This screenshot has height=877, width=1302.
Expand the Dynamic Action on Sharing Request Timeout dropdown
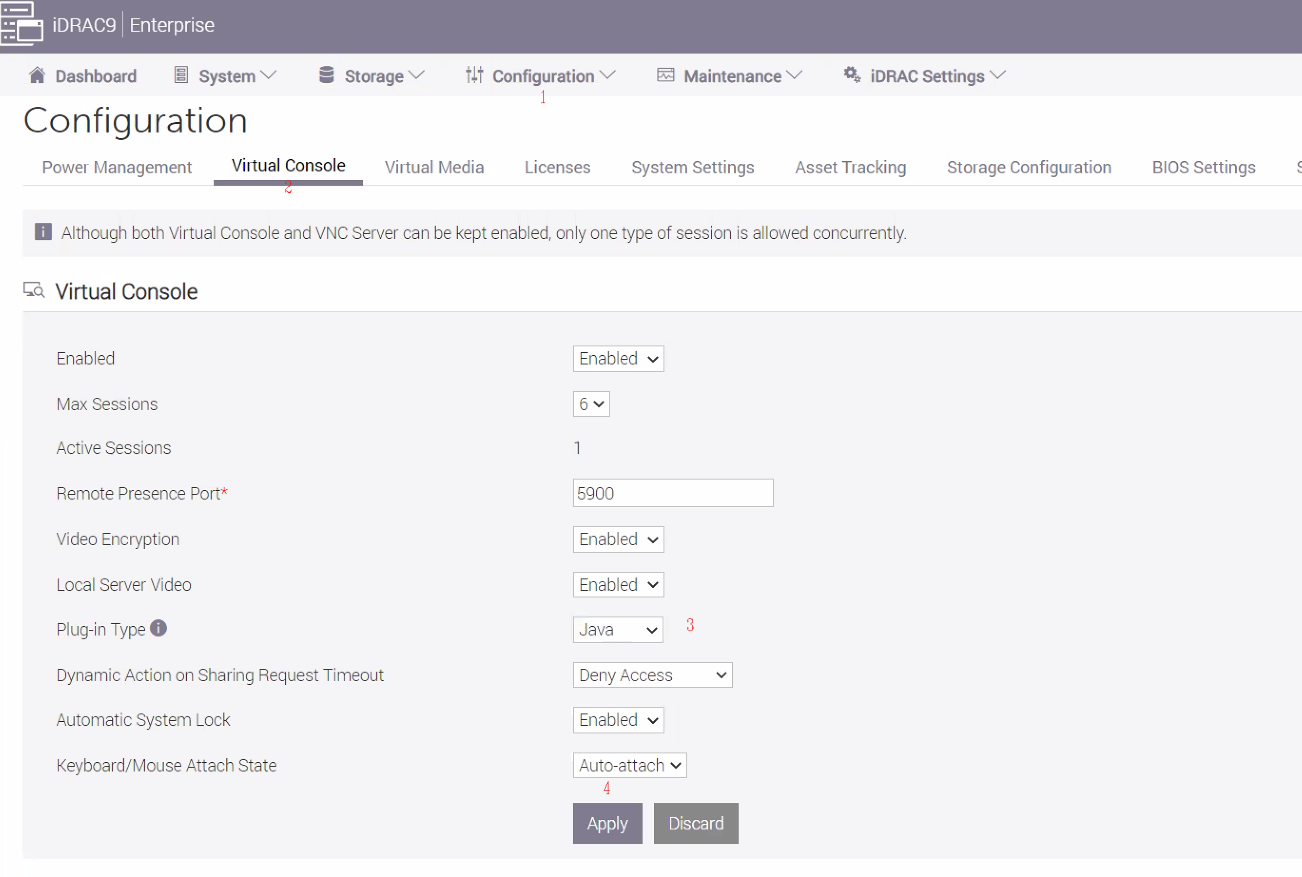point(652,674)
